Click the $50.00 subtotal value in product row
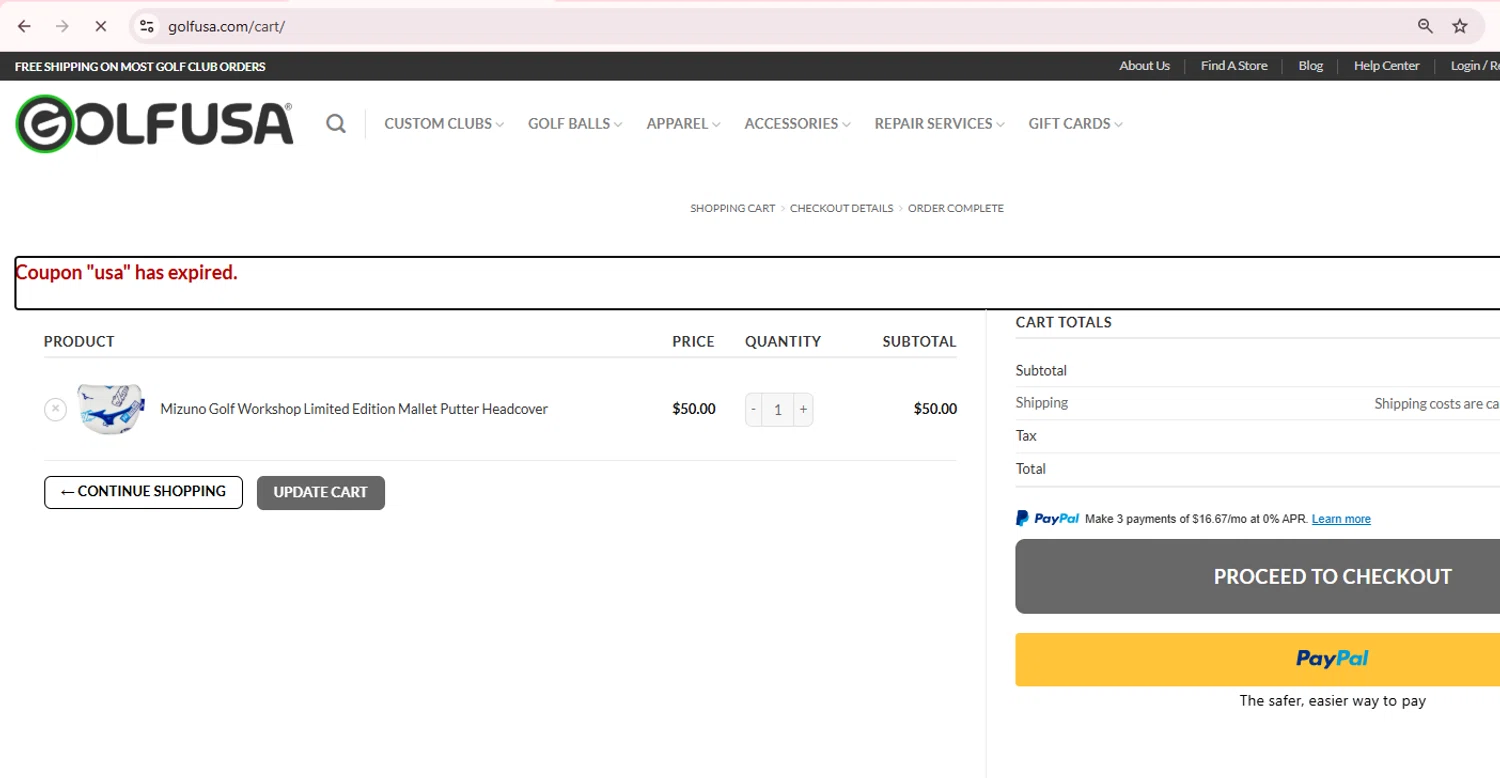The height and width of the screenshot is (778, 1500). (935, 409)
